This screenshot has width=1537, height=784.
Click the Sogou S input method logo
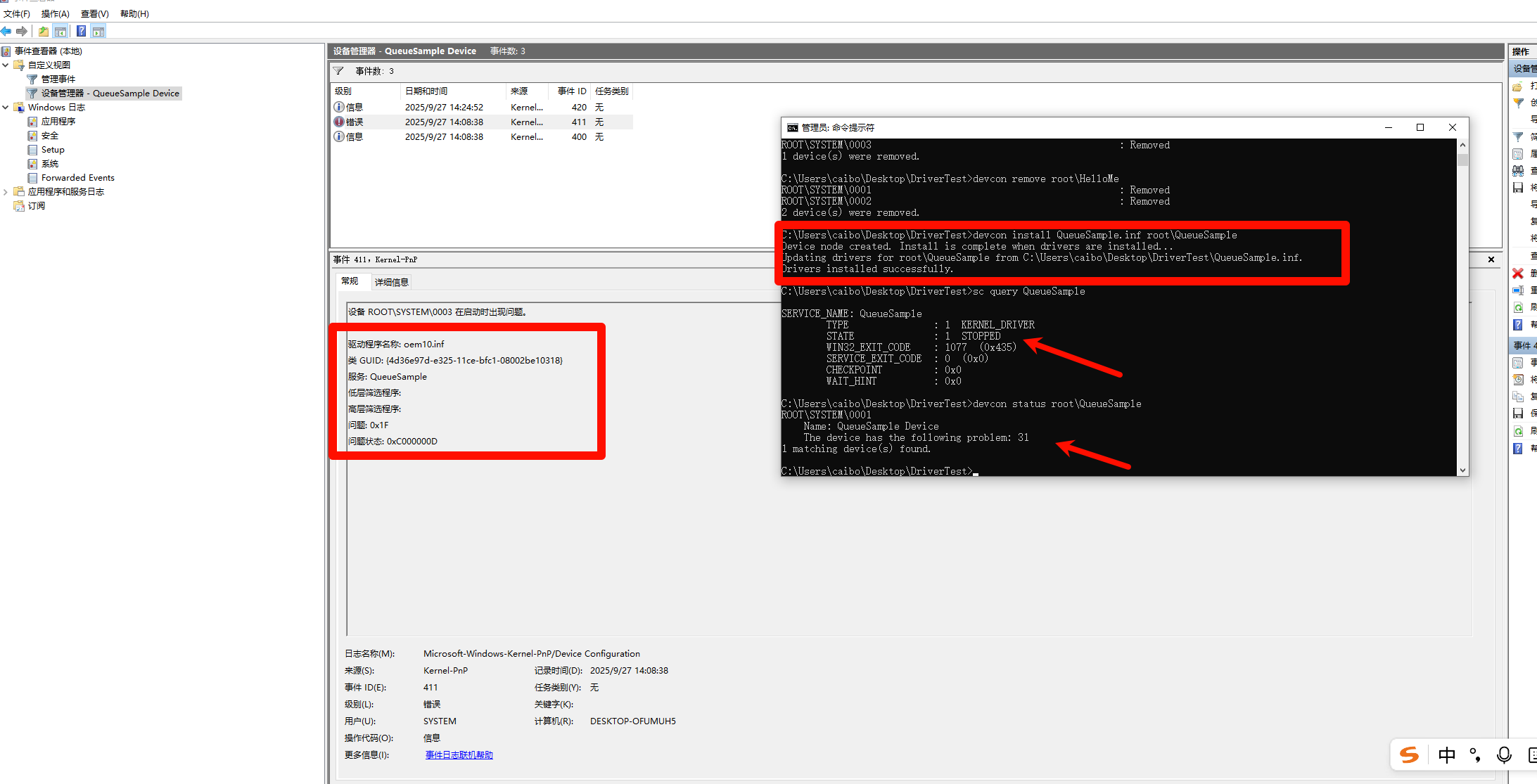[x=1410, y=754]
